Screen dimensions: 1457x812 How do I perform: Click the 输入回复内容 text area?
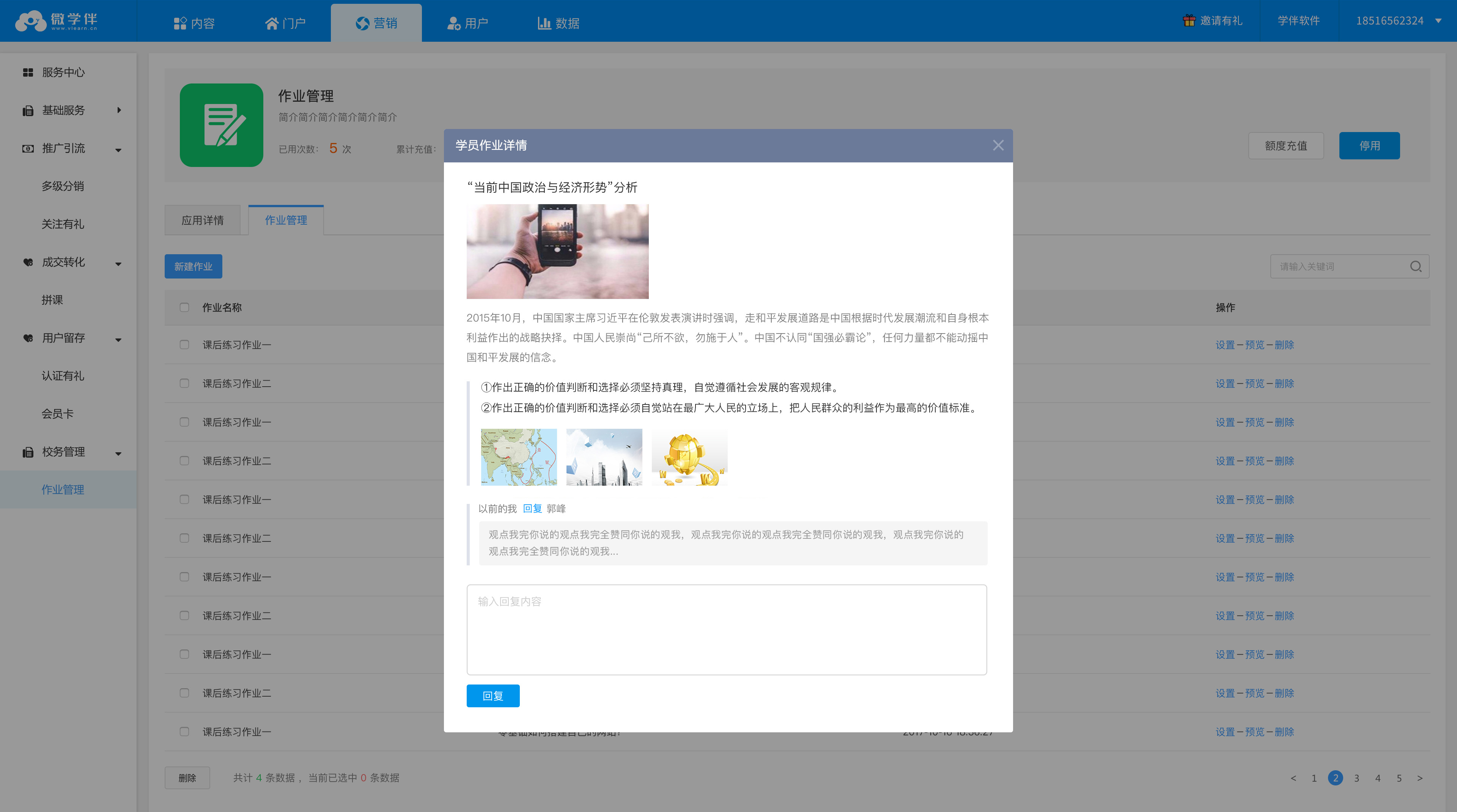click(726, 629)
